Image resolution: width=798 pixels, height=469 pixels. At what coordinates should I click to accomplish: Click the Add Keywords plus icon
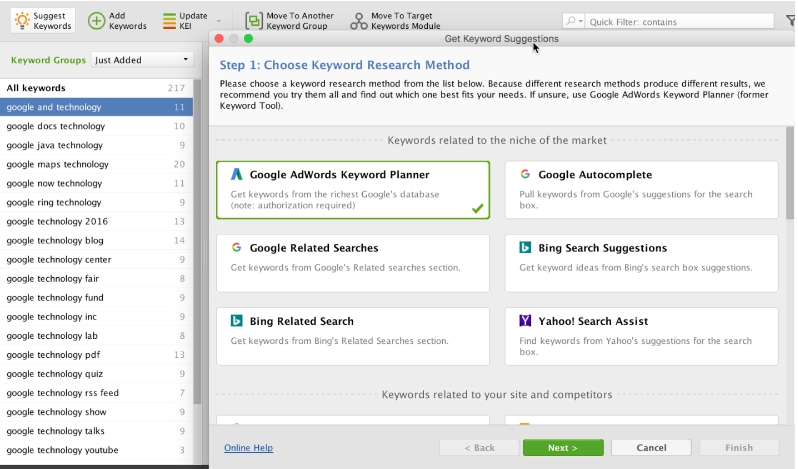tap(96, 21)
